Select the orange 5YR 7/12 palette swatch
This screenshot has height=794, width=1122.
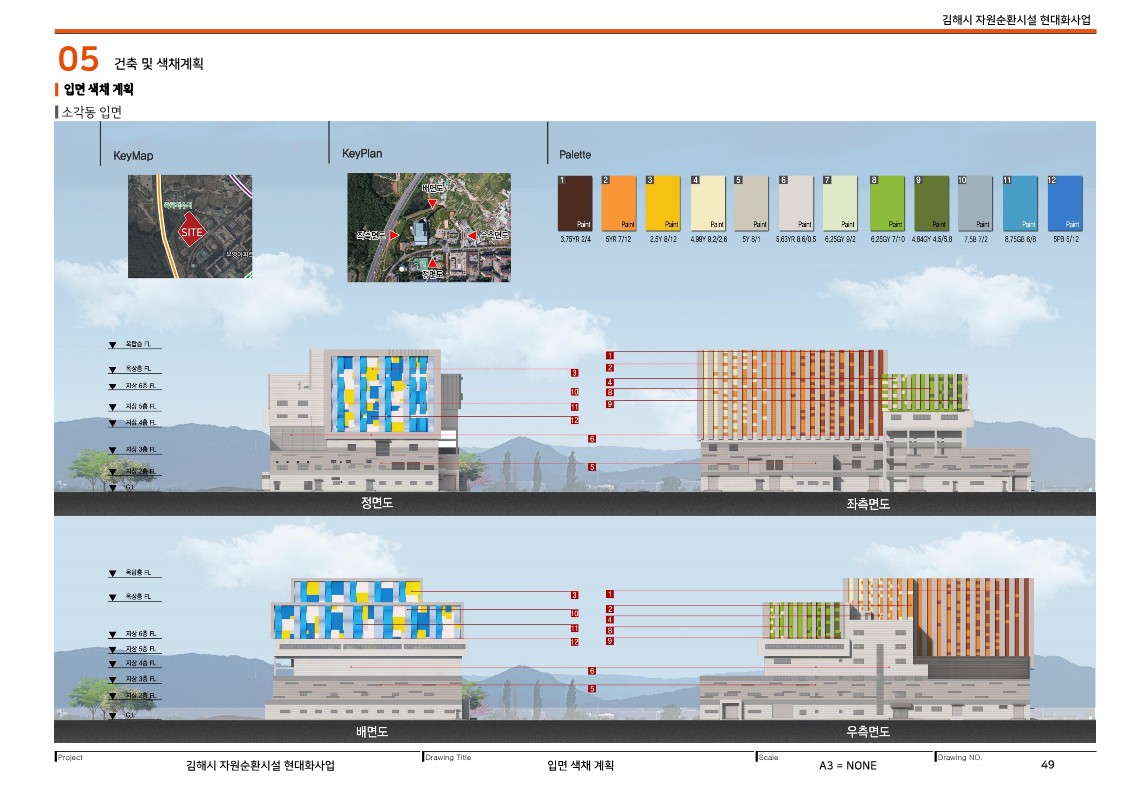click(x=619, y=203)
